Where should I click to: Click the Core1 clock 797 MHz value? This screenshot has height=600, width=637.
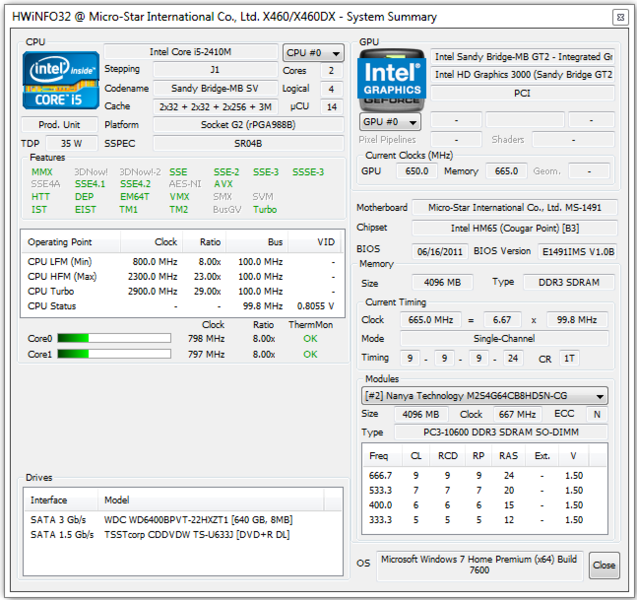pyautogui.click(x=206, y=354)
